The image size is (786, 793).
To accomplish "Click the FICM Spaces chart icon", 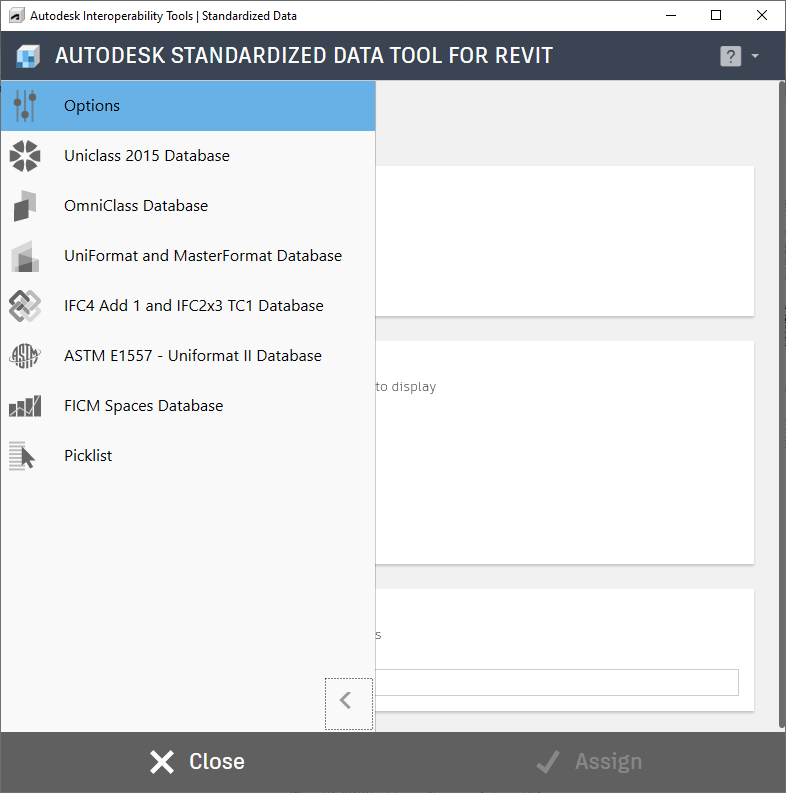I will click(25, 406).
